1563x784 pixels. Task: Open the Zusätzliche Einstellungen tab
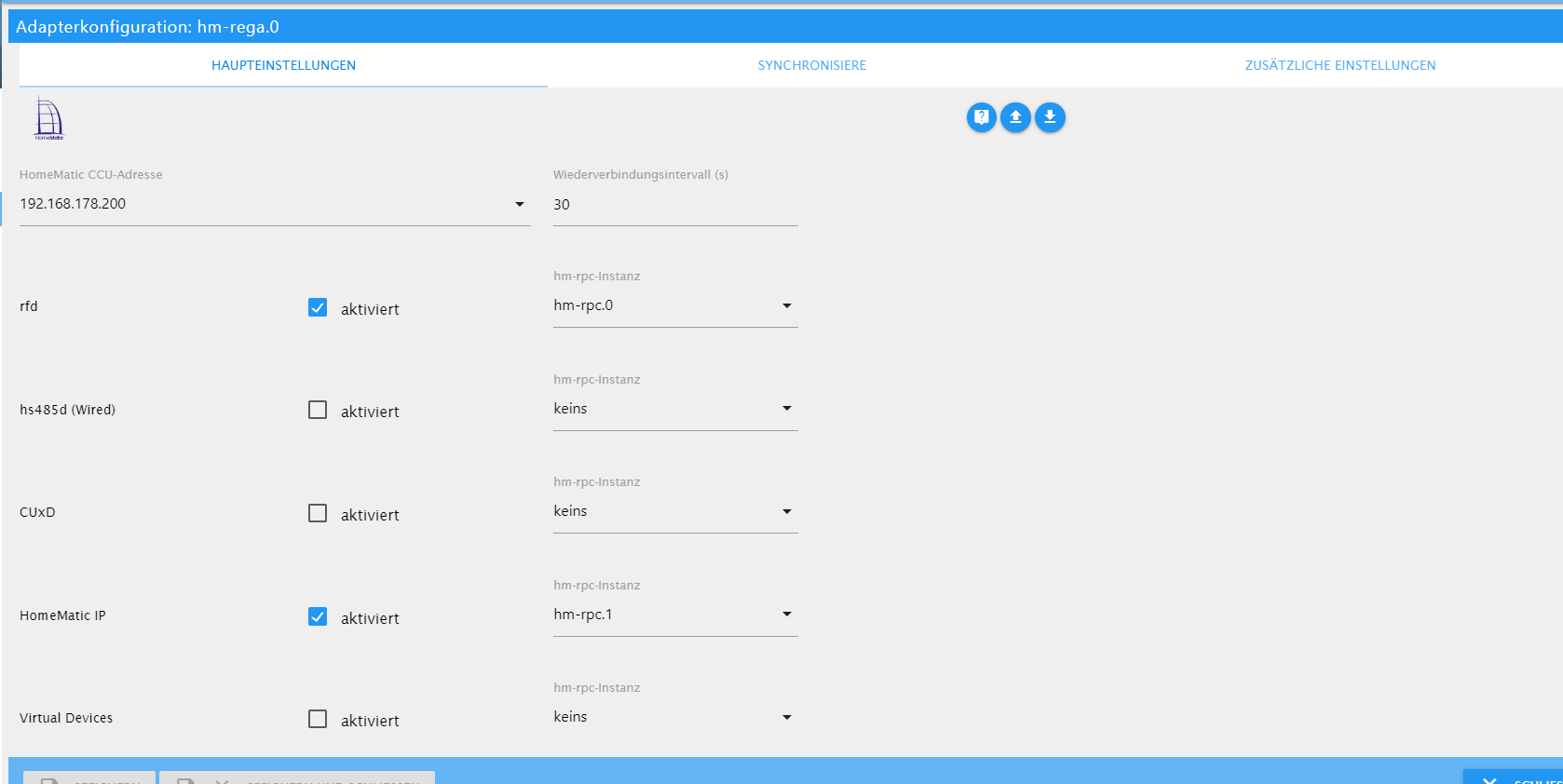click(1340, 65)
